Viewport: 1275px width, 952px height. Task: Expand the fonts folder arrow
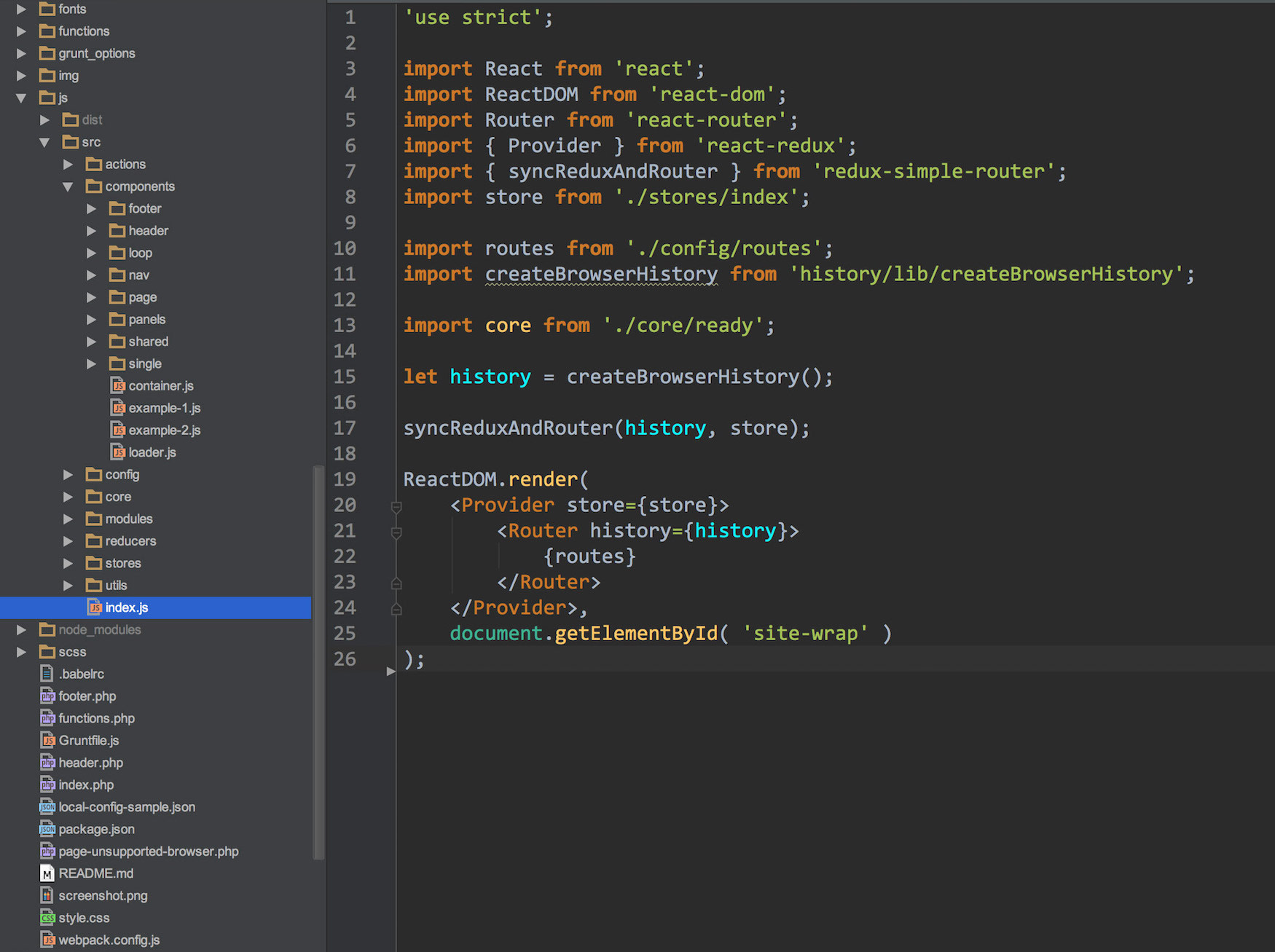click(x=21, y=9)
